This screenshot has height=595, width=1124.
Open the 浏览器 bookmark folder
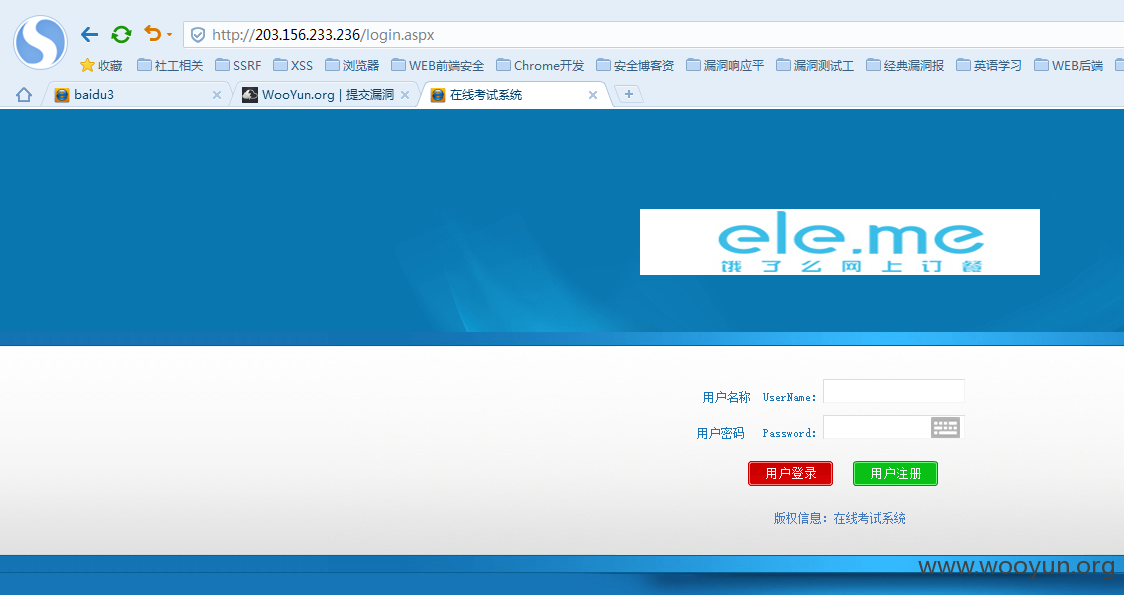352,65
